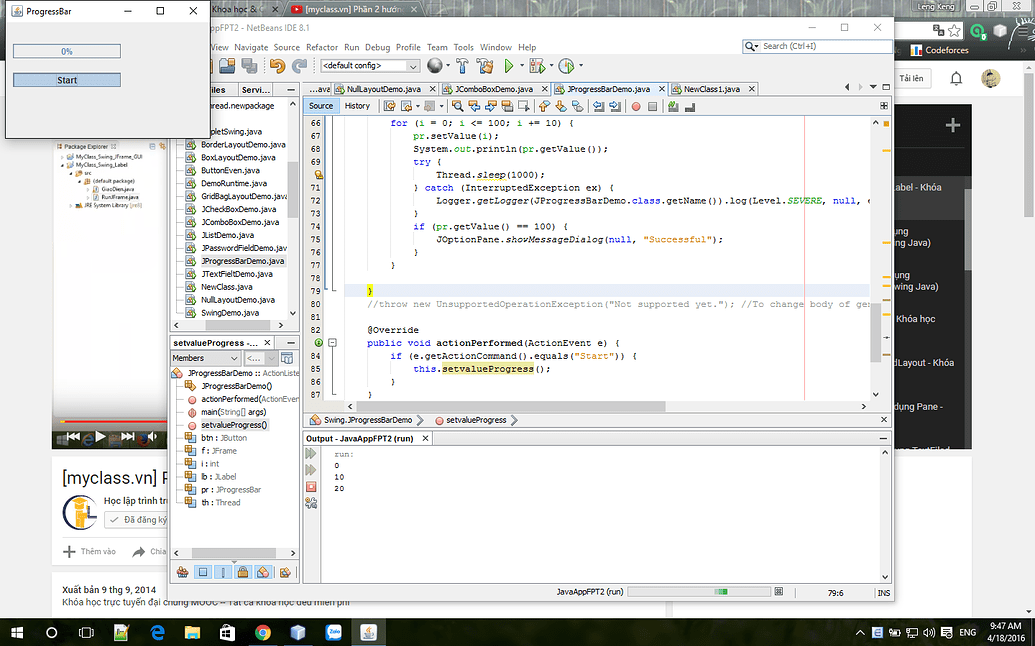Clean and Build project with hammer-broom icon
Screen dimensions: 1035x646
(483, 66)
